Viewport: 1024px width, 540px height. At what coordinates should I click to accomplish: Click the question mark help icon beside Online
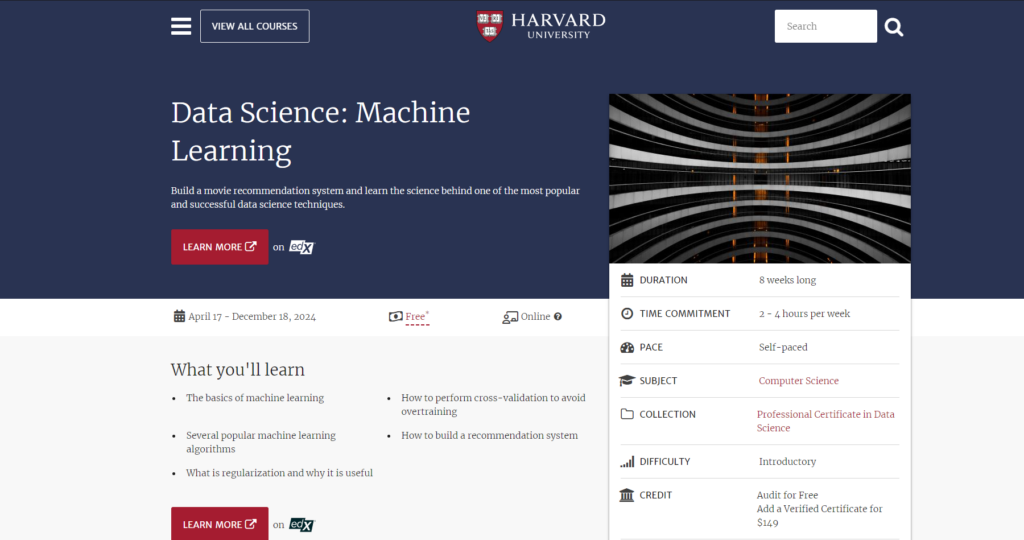(558, 317)
